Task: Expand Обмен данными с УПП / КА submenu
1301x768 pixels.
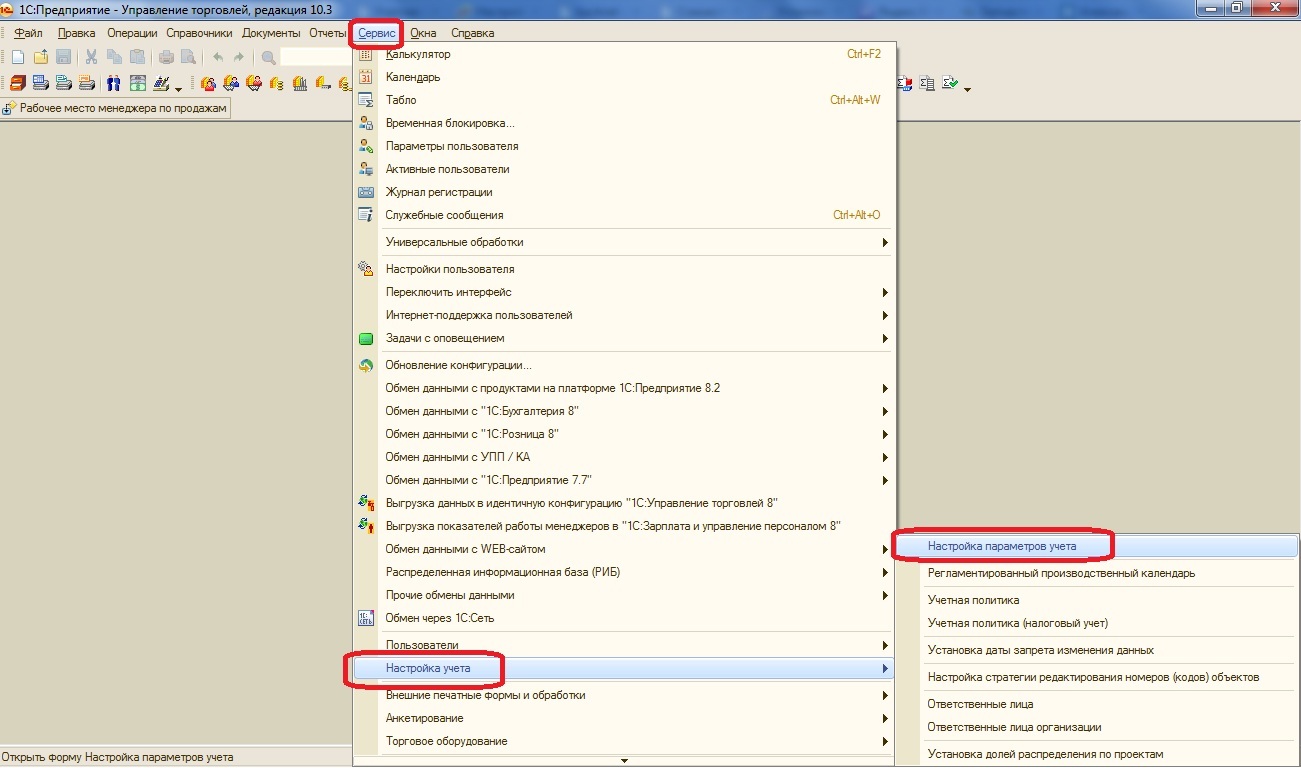Action: (625, 457)
